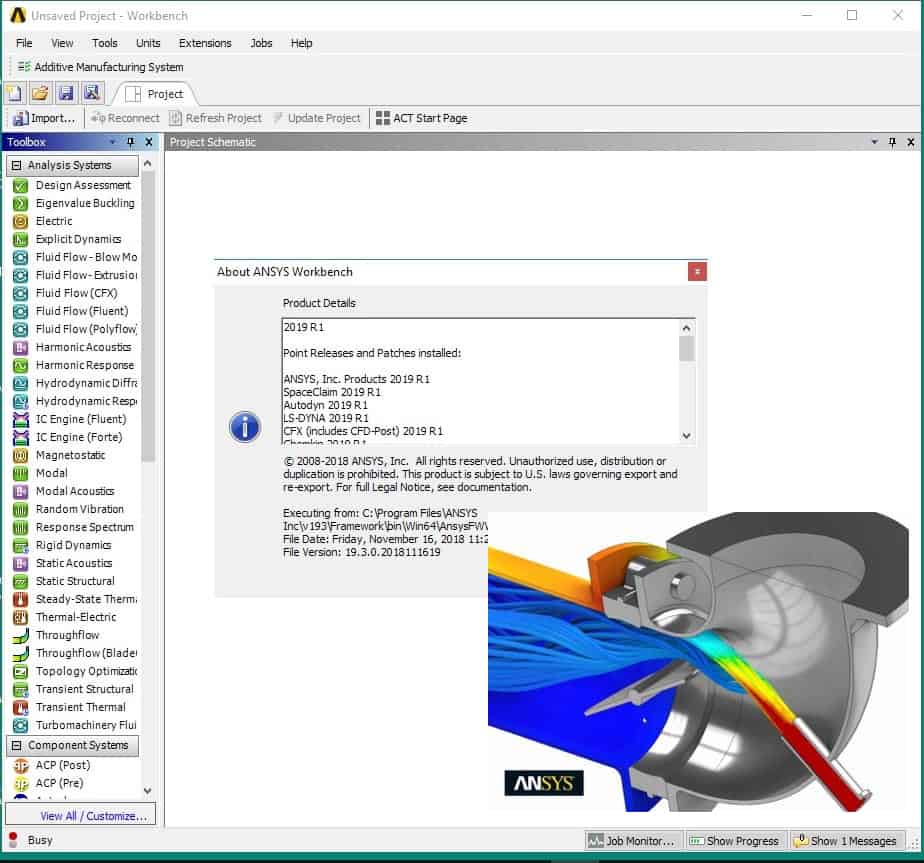Open the Help menu
This screenshot has width=924, height=863.
301,43
